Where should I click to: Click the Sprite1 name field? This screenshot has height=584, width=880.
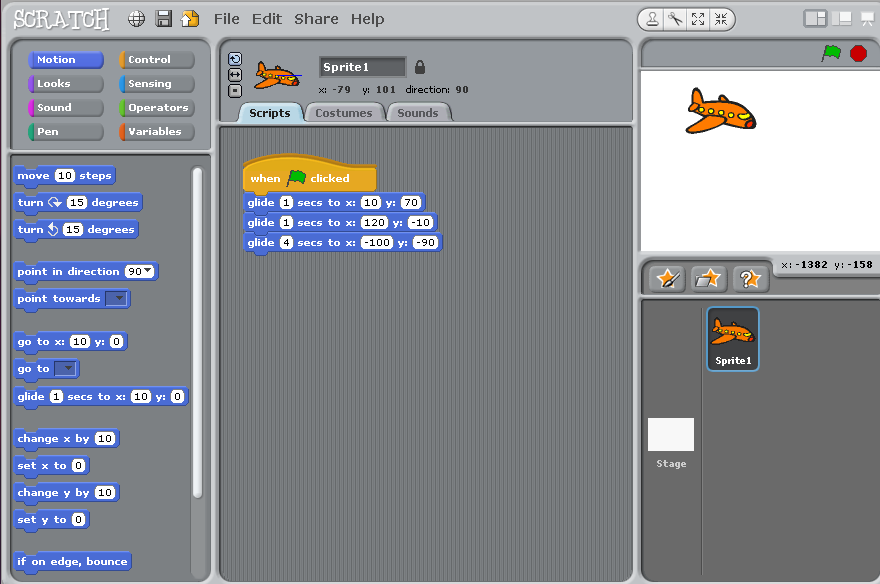tap(362, 67)
